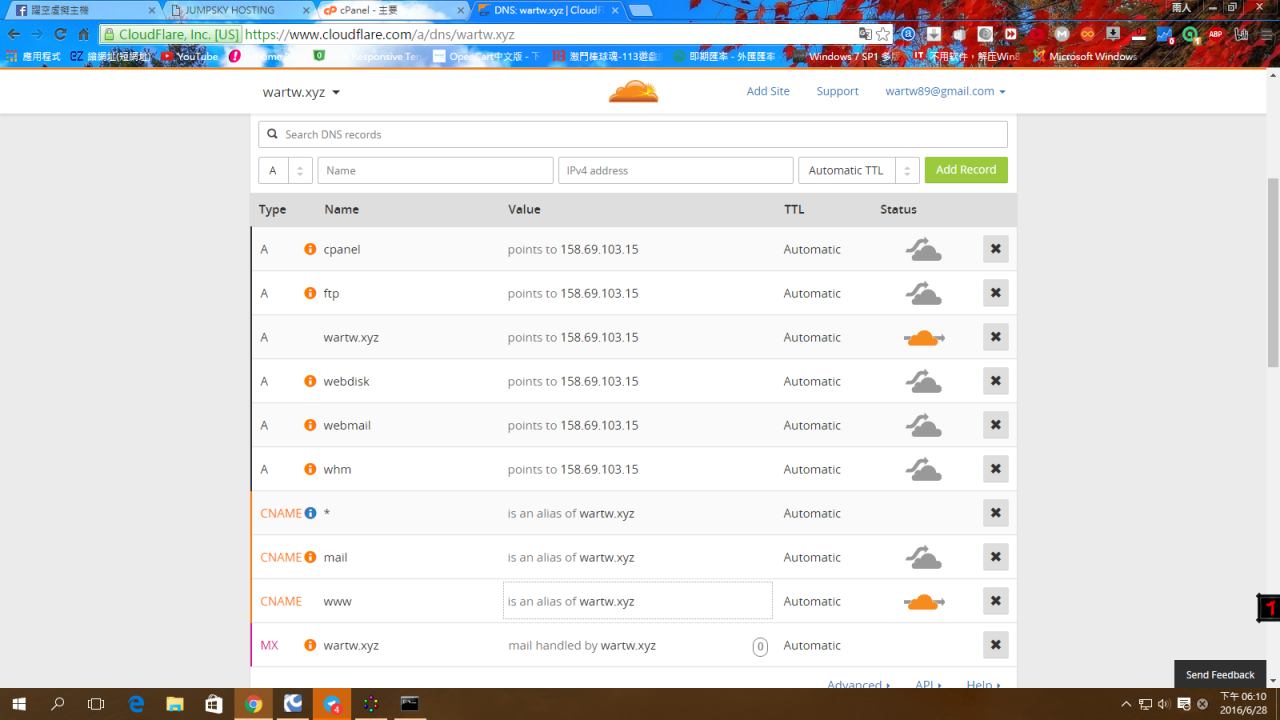Click the browser back arrow
This screenshot has width=1280, height=720.
click(14, 34)
